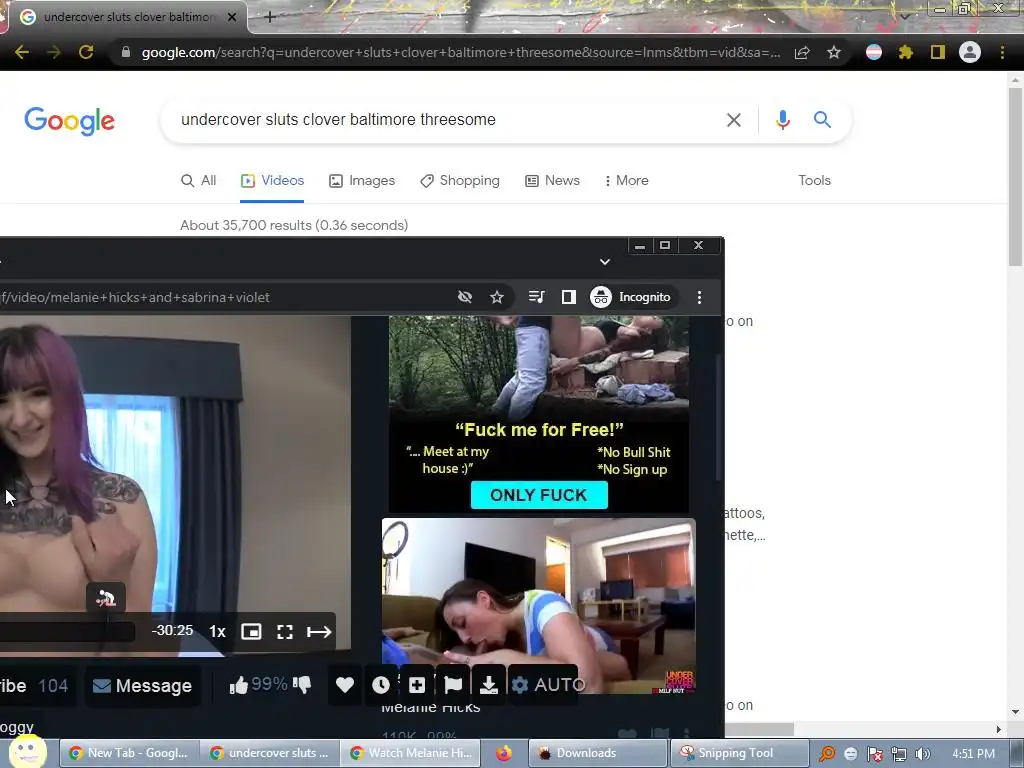Open the Chrome profile avatar menu
Viewport: 1024px width, 768px height.
point(970,52)
